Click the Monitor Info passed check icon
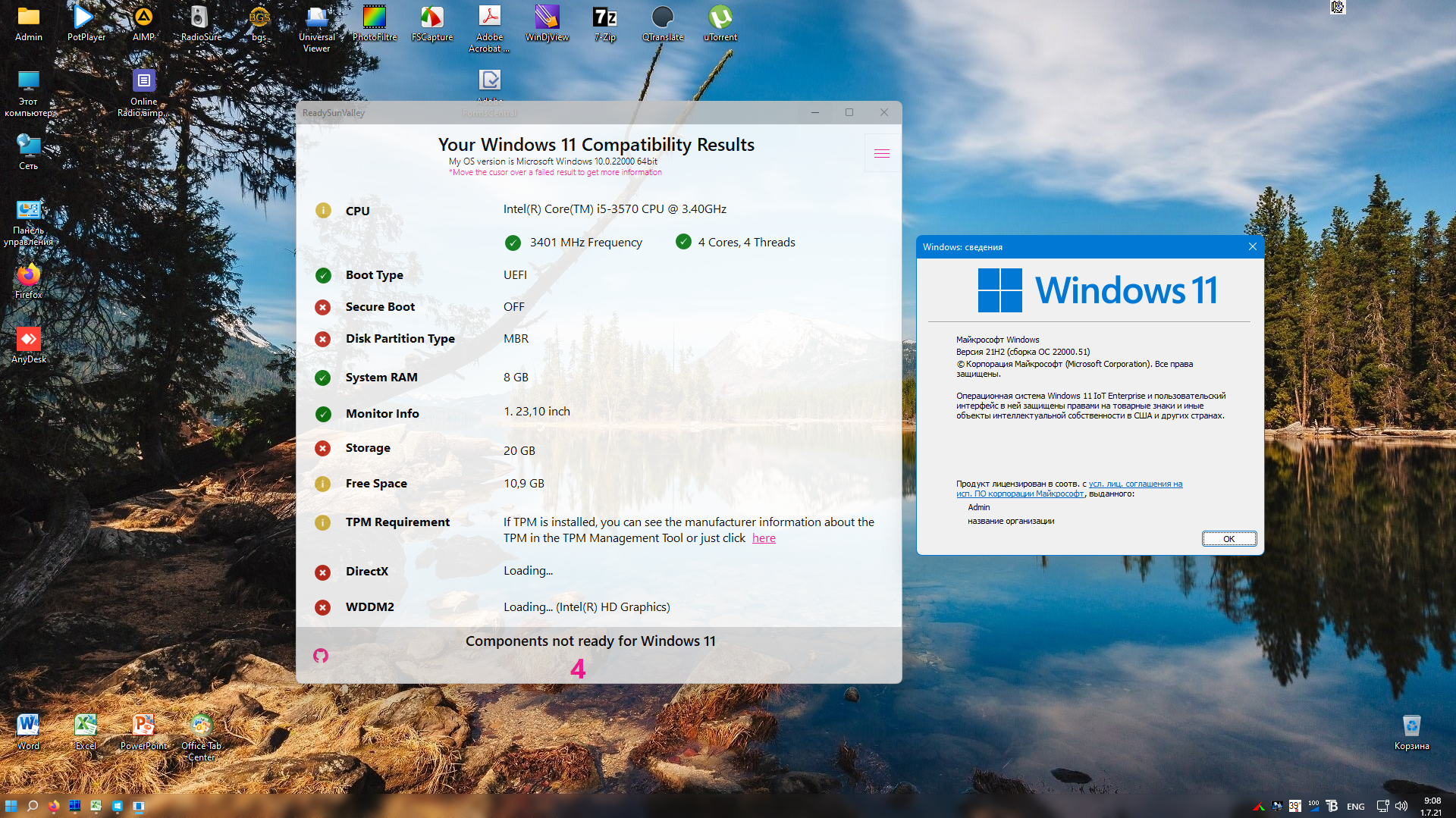This screenshot has height=818, width=1456. (323, 414)
